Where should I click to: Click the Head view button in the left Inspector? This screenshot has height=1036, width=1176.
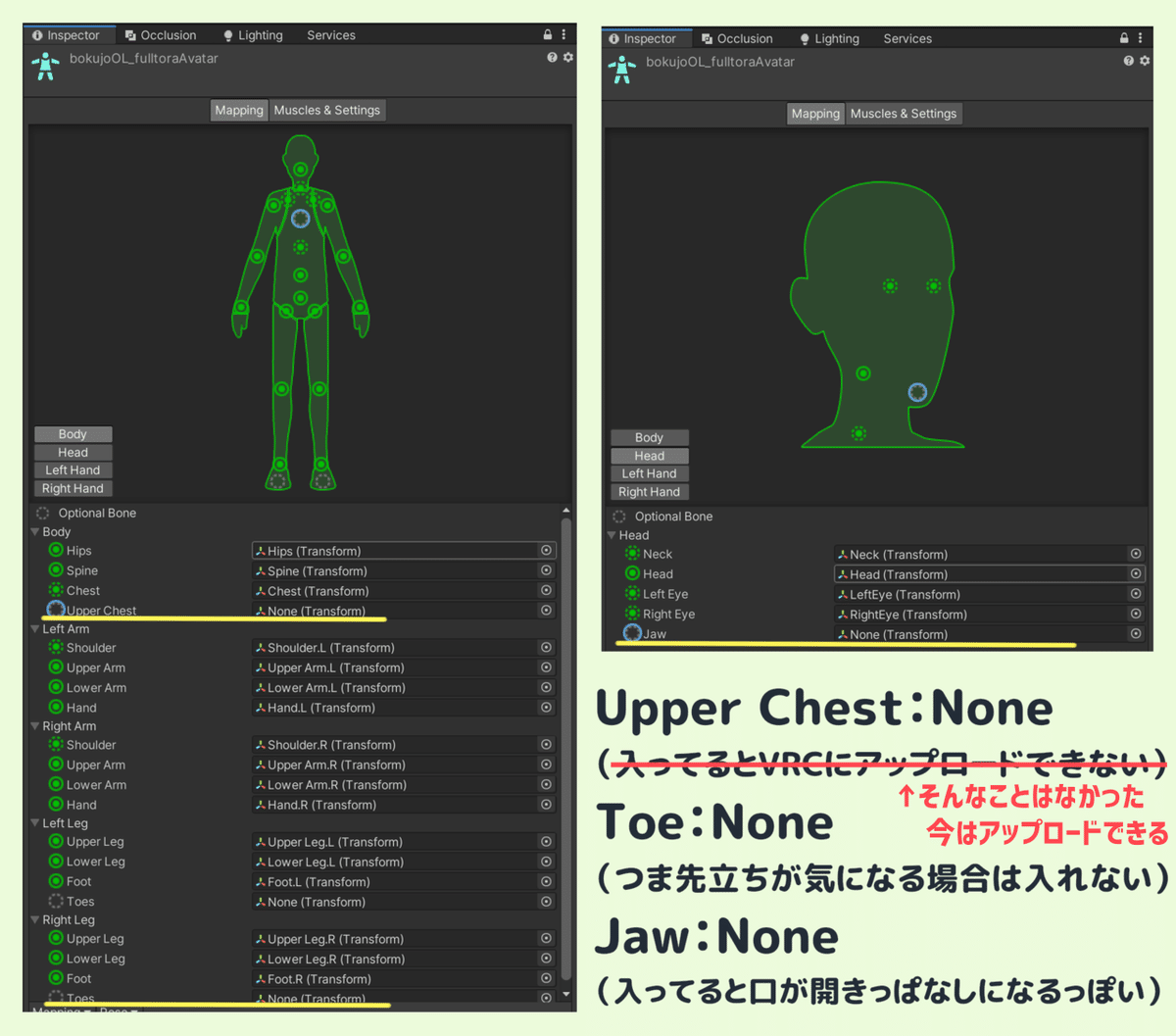pyautogui.click(x=73, y=452)
